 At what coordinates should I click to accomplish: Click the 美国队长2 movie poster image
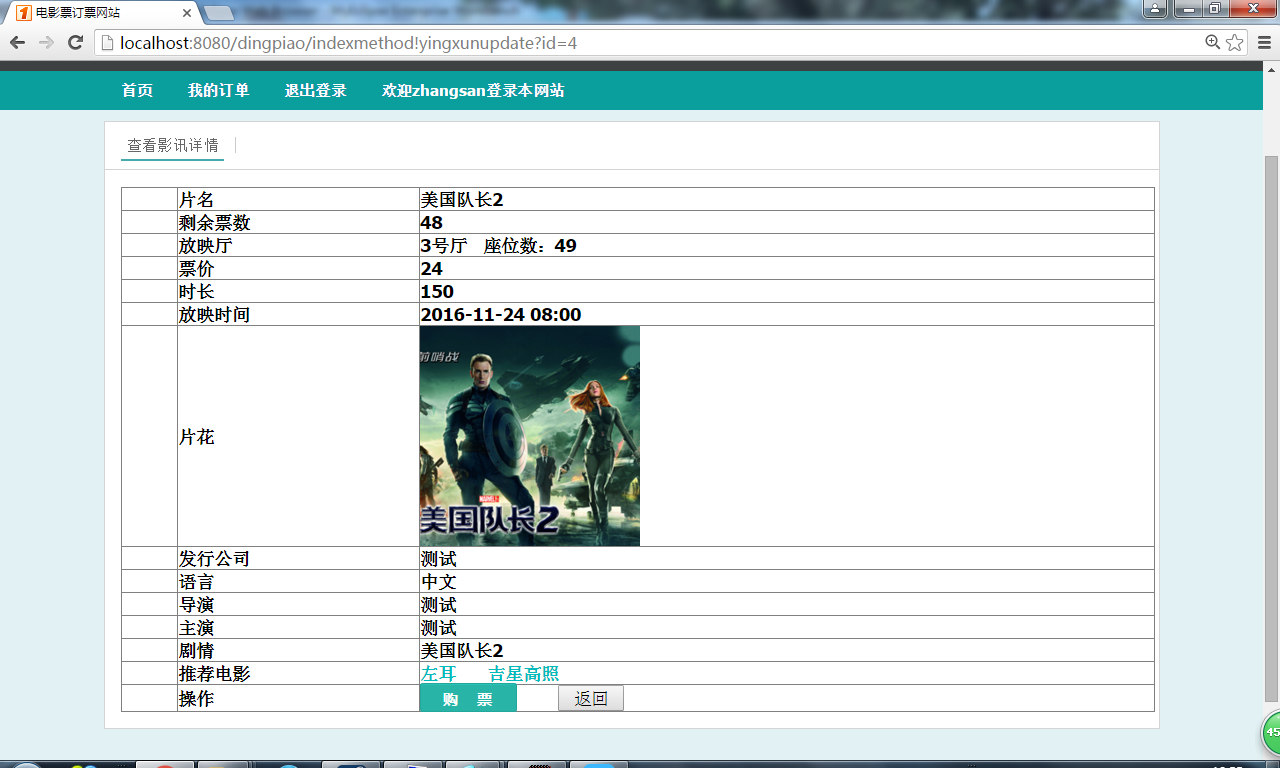click(x=530, y=436)
